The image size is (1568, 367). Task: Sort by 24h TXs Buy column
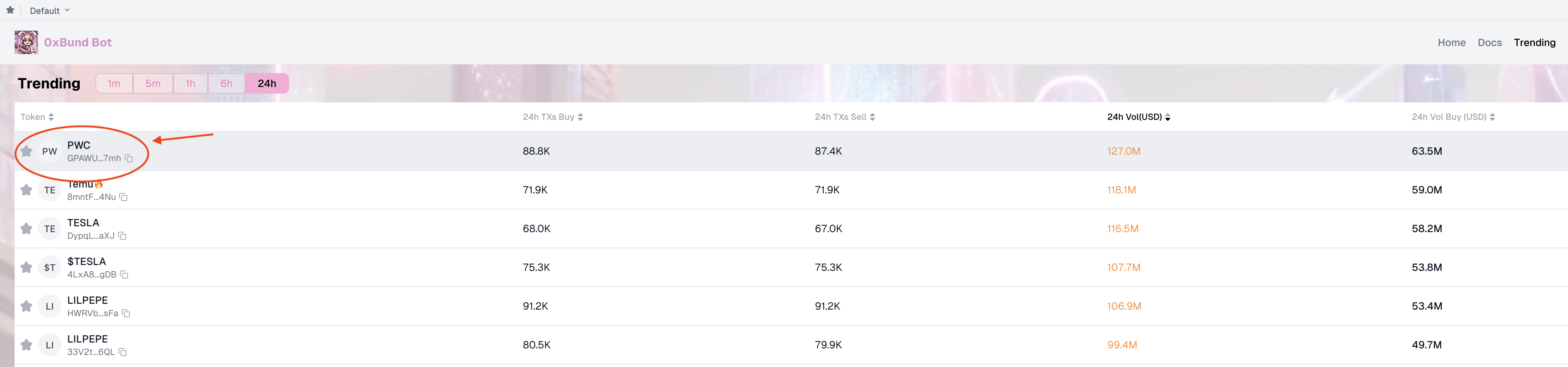pos(552,117)
